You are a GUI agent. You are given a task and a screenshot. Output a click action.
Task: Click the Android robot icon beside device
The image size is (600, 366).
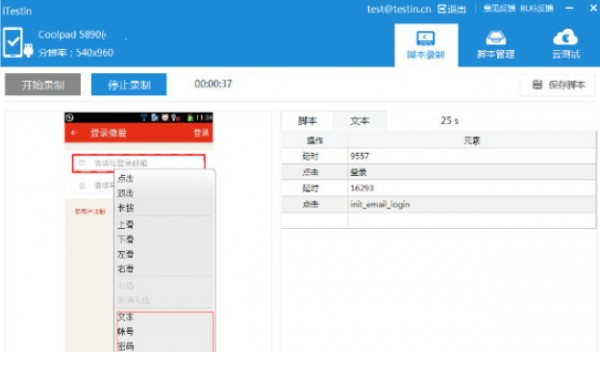[28, 50]
